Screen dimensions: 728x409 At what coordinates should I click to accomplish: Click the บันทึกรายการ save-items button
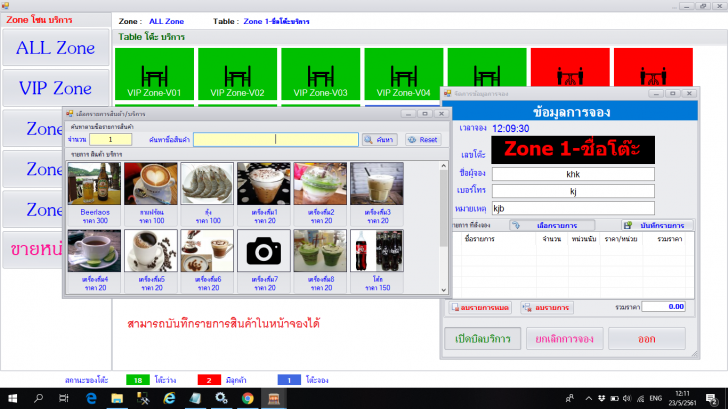click(x=657, y=225)
